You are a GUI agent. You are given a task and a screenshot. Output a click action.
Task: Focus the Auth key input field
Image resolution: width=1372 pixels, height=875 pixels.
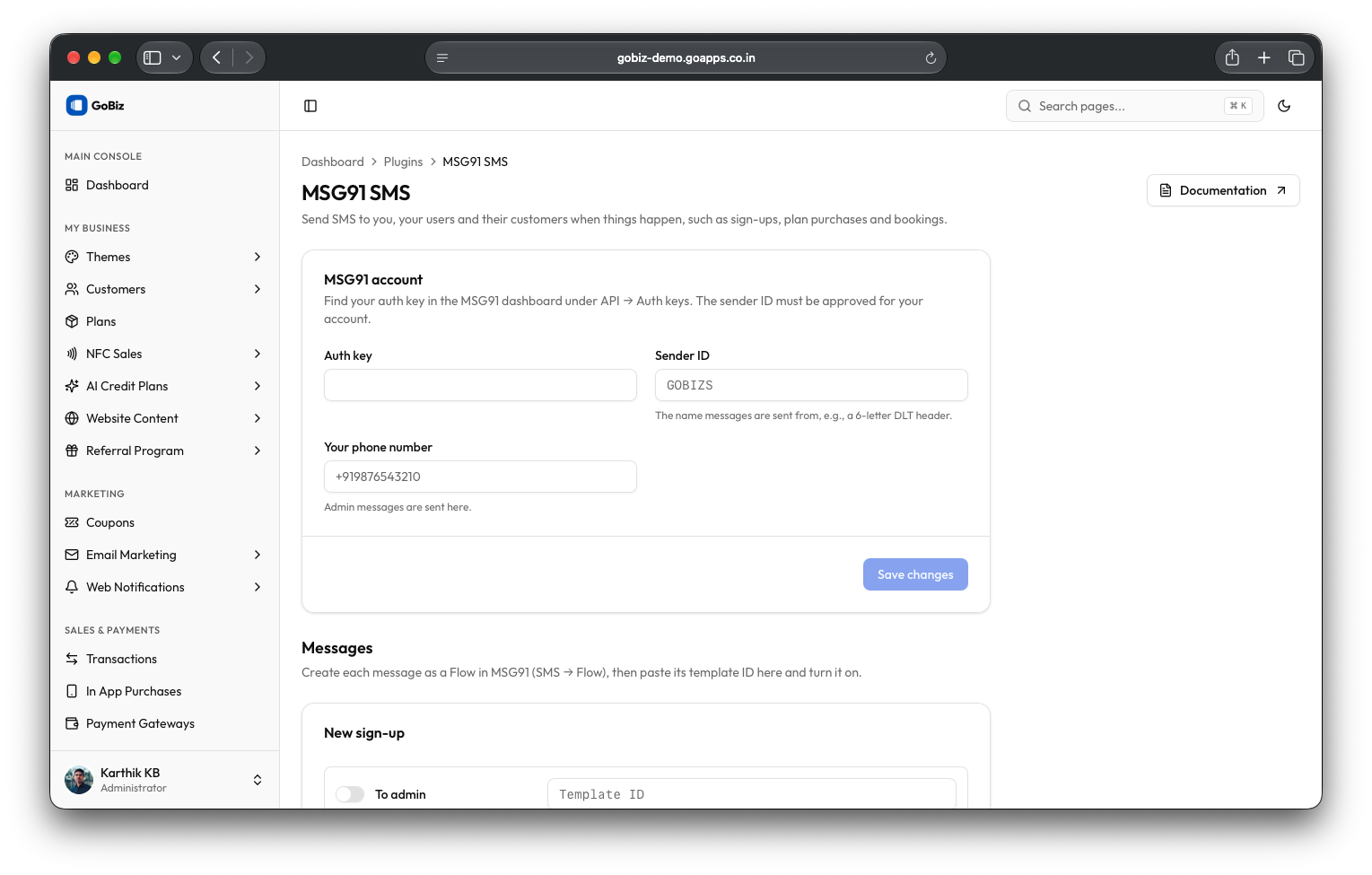(x=480, y=385)
